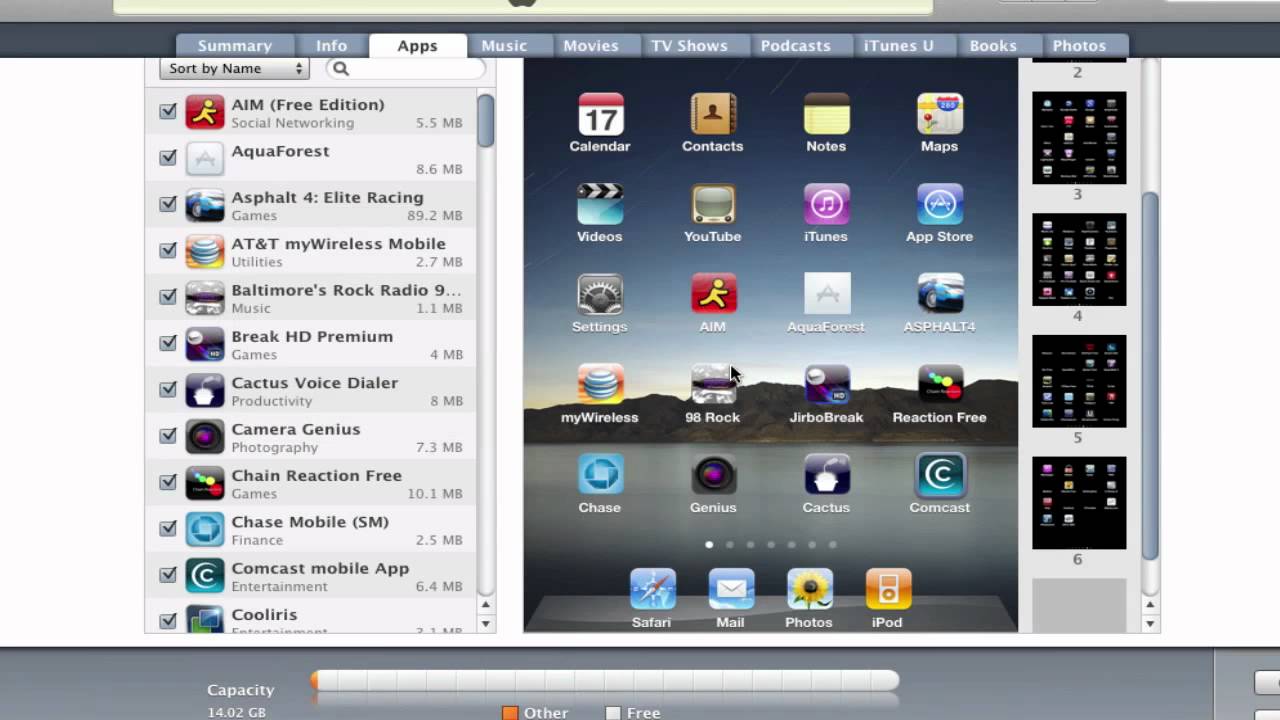This screenshot has height=720, width=1280.
Task: Click the Photos sunflower icon in the dock
Action: [x=809, y=590]
